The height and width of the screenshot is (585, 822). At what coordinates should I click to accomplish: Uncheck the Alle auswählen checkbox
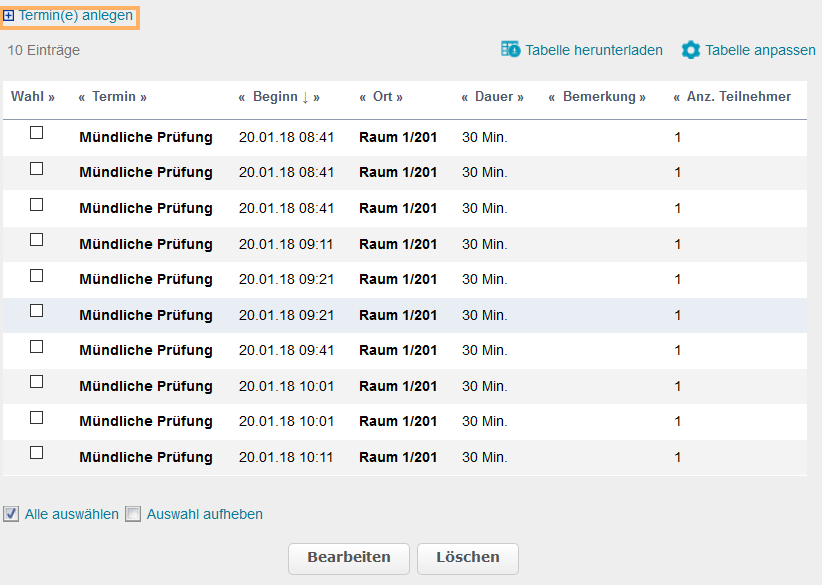(11, 514)
